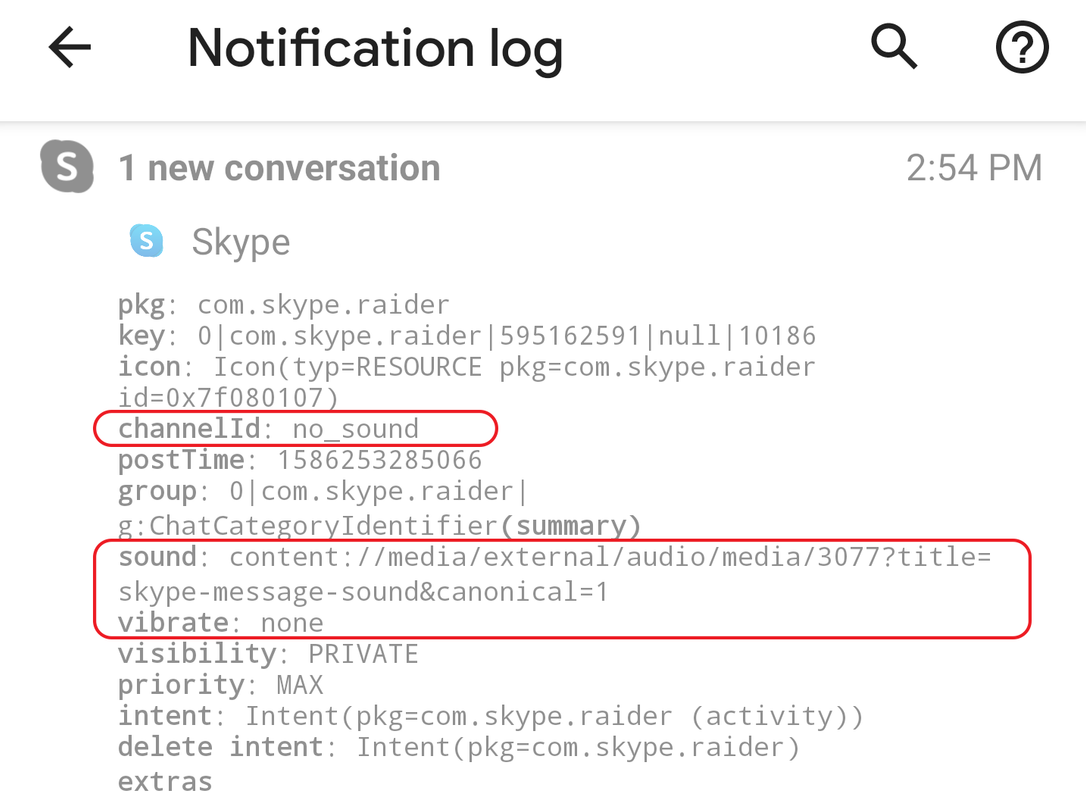Select the icon: Icon(typ=RESOURCE line
Viewport: 1086px width, 800px height.
click(x=467, y=367)
